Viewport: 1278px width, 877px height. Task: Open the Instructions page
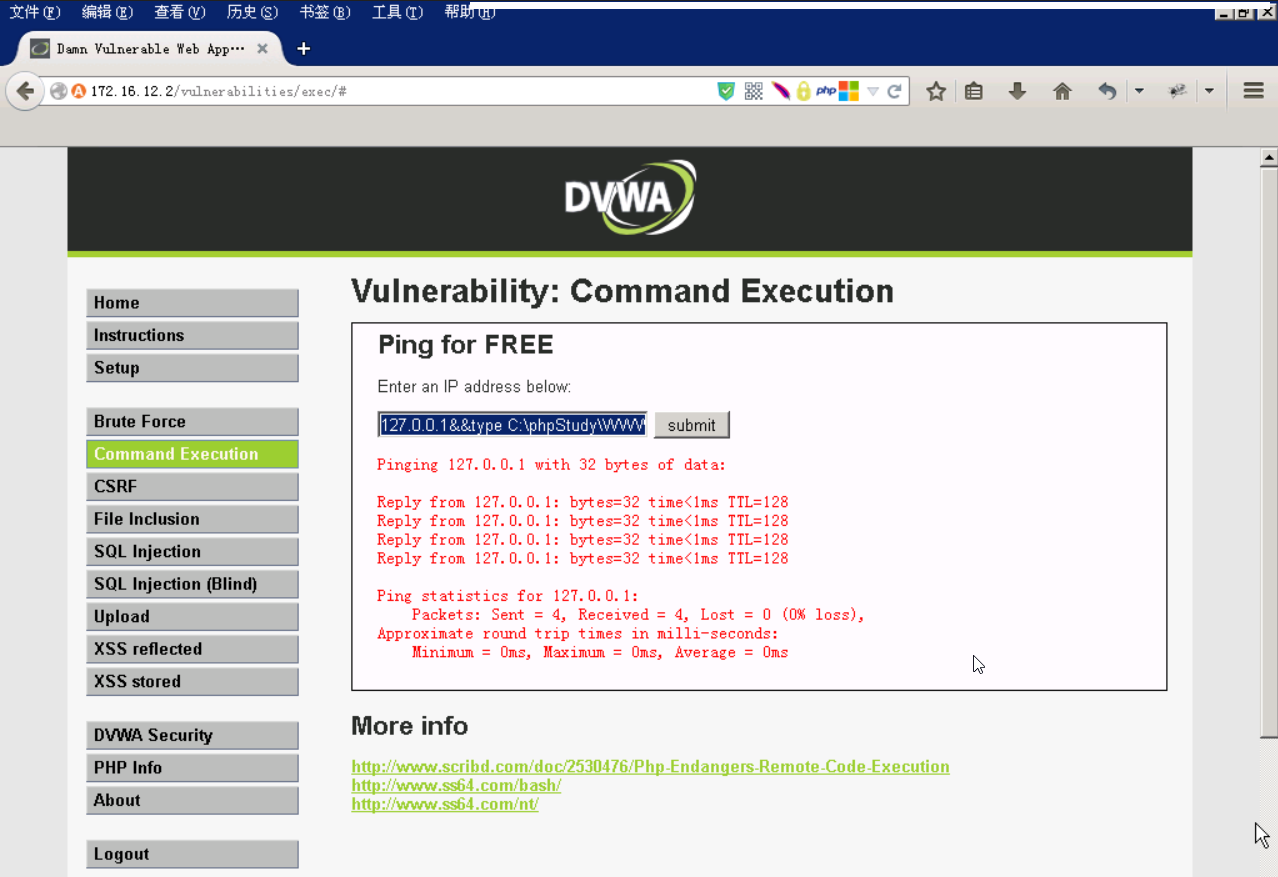[x=192, y=335]
